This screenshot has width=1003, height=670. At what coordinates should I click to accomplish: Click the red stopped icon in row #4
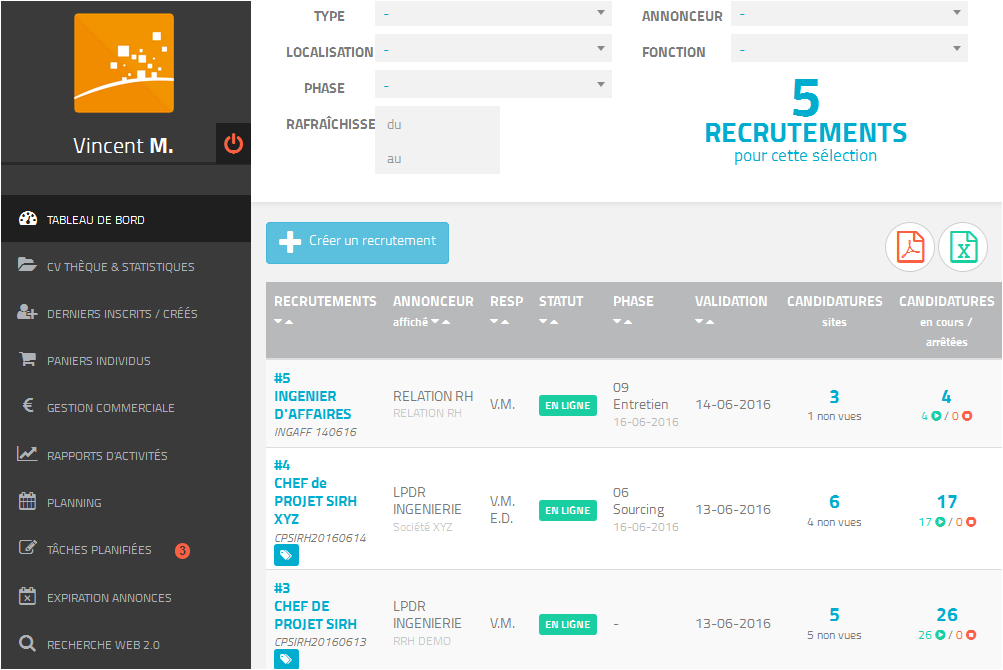coord(971,522)
